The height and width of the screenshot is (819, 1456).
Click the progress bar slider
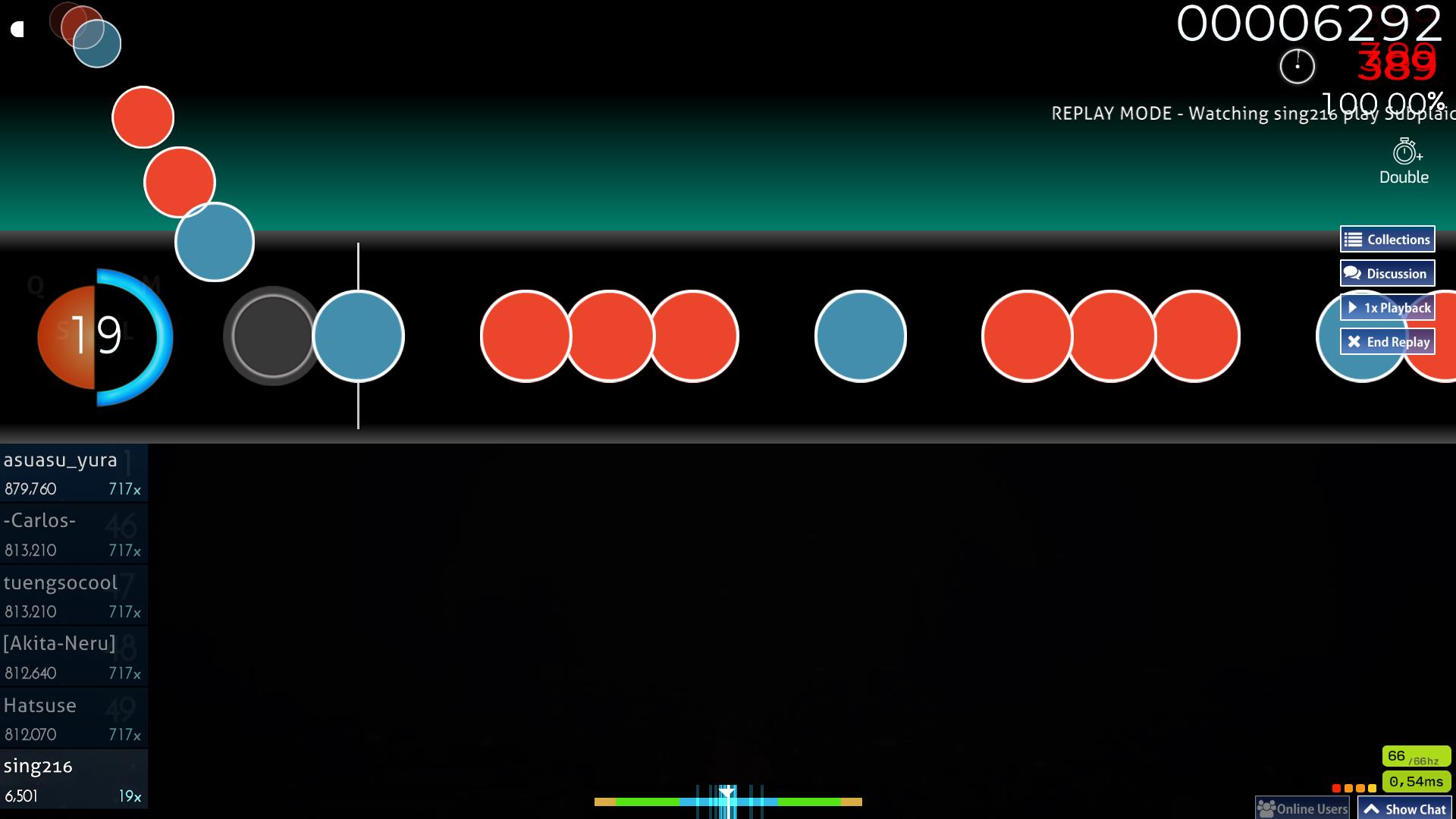(x=727, y=801)
